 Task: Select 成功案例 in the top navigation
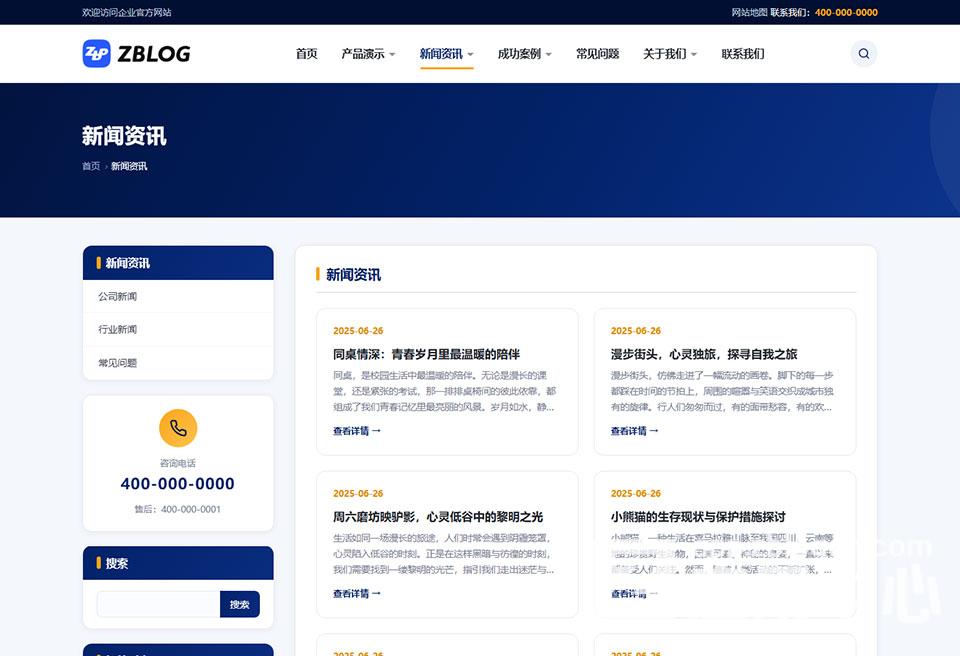[x=519, y=54]
